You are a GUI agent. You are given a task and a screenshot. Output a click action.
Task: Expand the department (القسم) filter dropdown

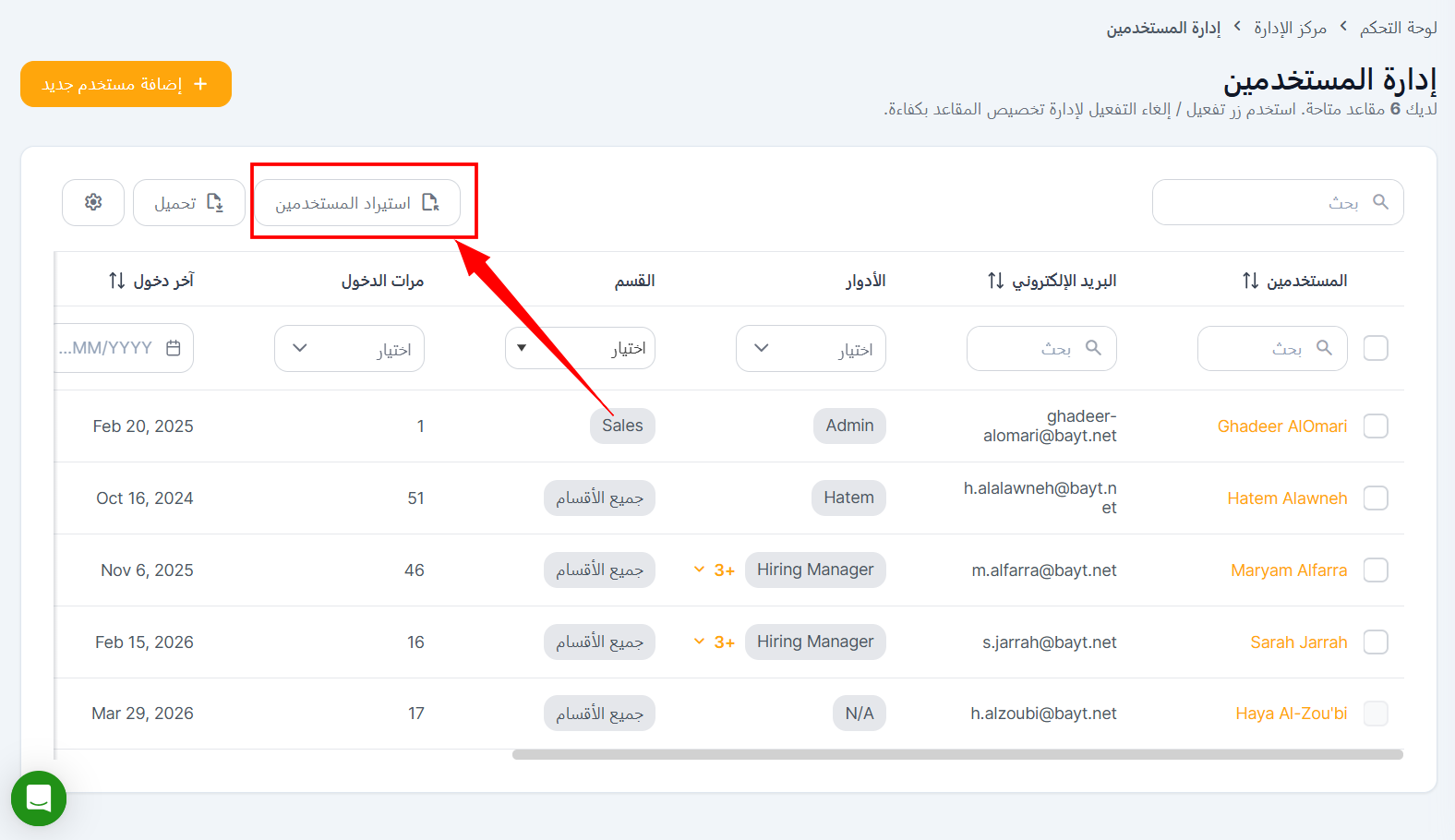(x=580, y=349)
